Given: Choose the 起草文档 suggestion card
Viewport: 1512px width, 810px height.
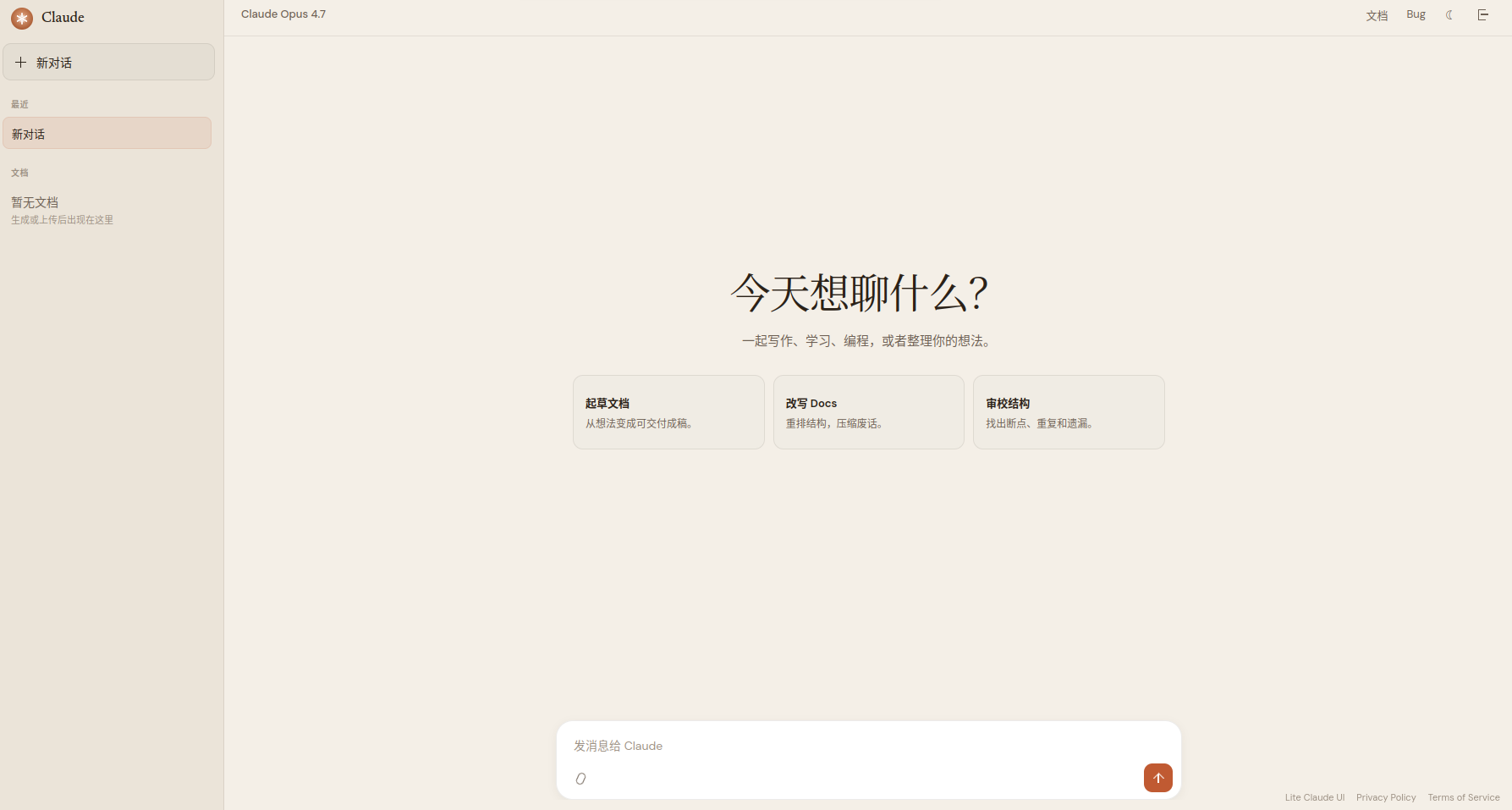Looking at the screenshot, I should click(668, 412).
